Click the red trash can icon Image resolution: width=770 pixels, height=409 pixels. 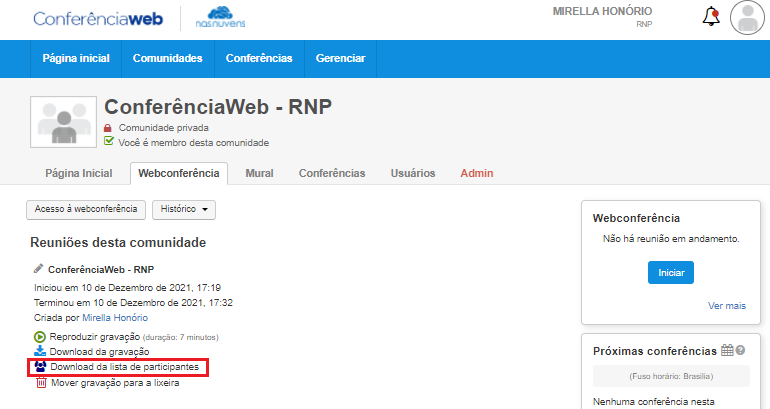(41, 382)
